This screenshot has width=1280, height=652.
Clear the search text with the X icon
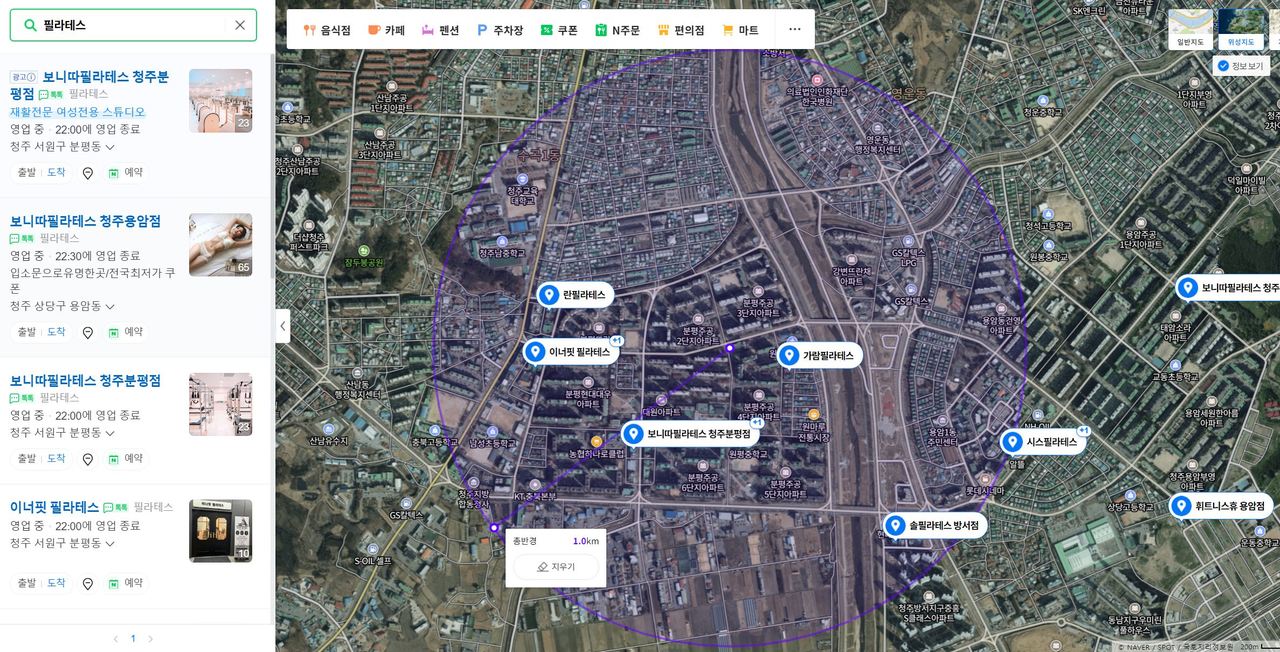240,25
